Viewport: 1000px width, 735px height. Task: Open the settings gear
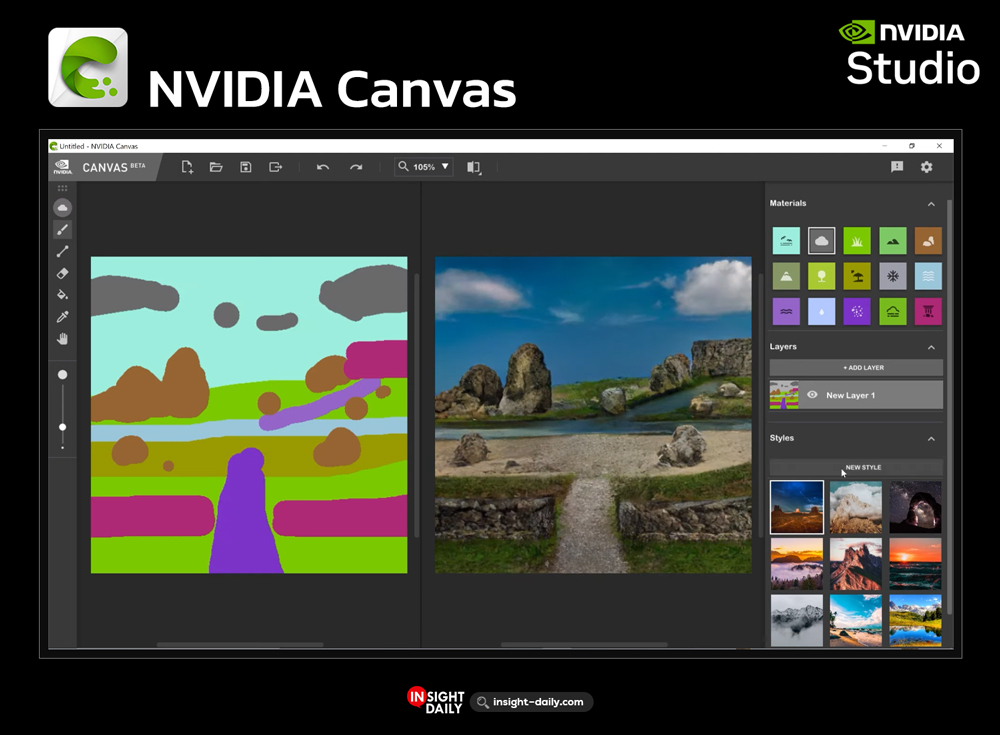click(926, 167)
